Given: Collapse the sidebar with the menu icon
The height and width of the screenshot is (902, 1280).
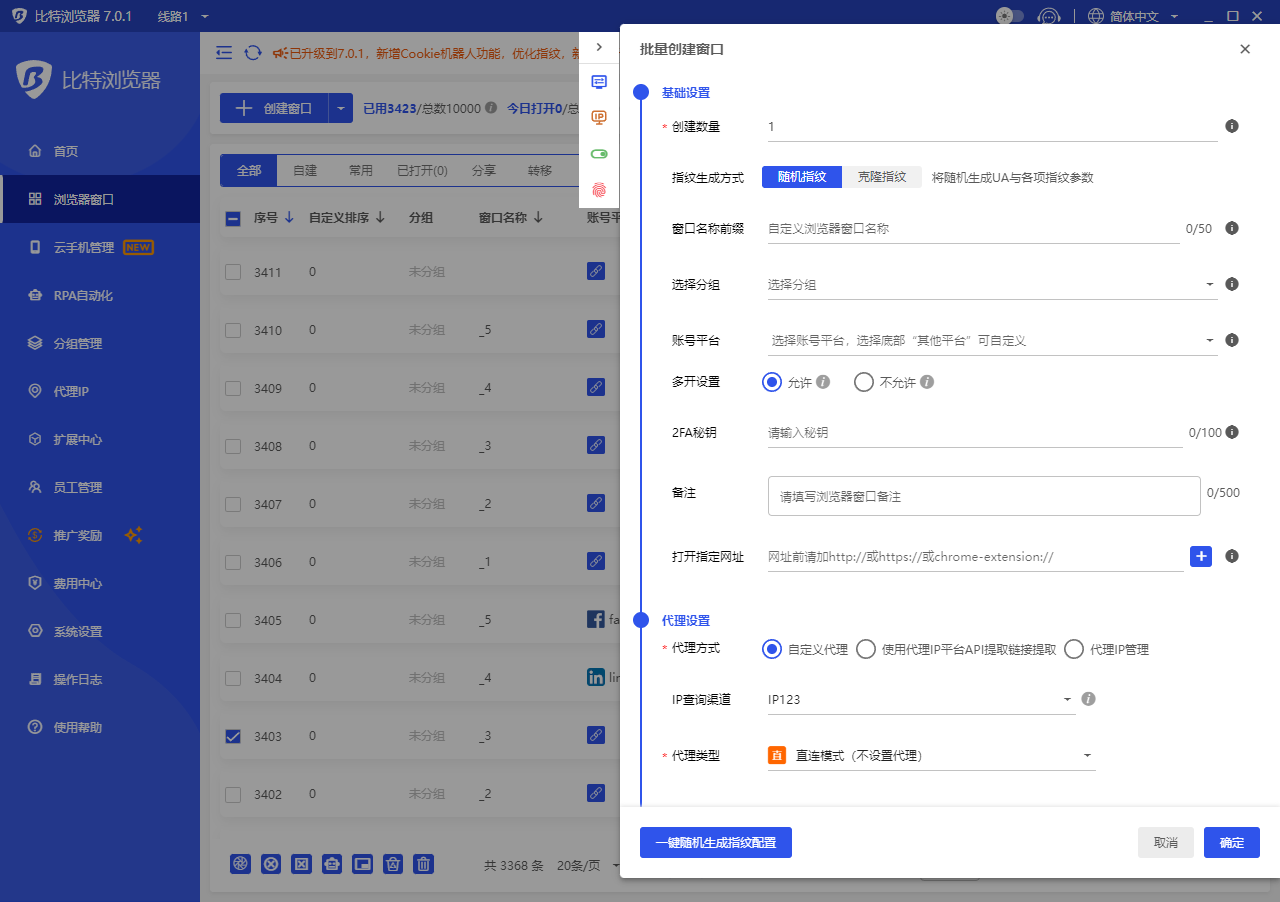Looking at the screenshot, I should 224,53.
